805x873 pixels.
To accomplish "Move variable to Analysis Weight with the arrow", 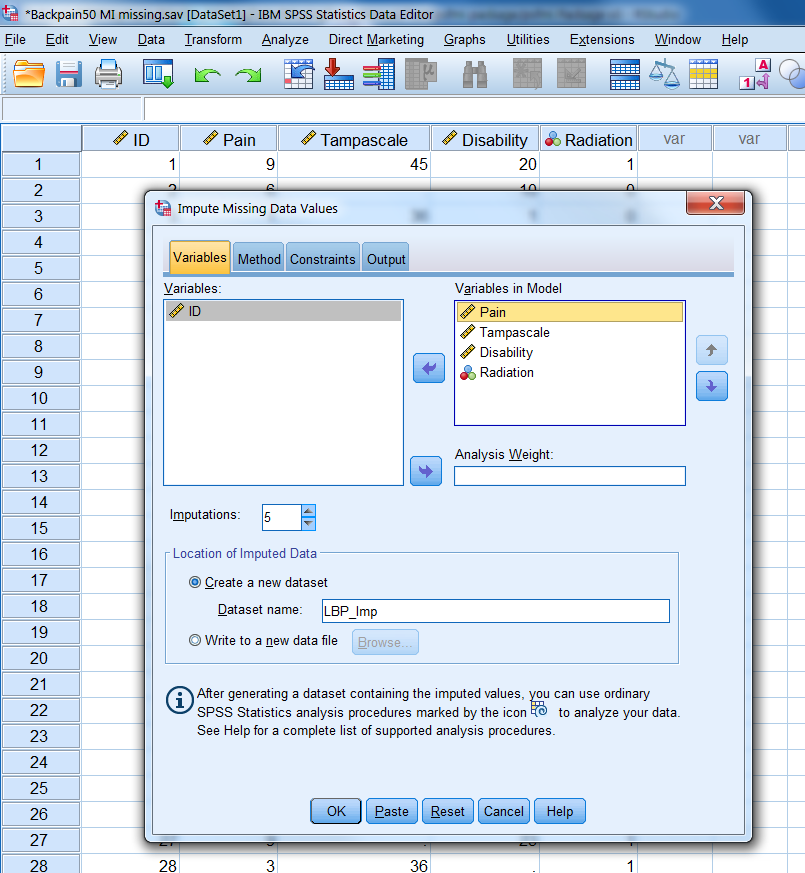I will click(426, 471).
